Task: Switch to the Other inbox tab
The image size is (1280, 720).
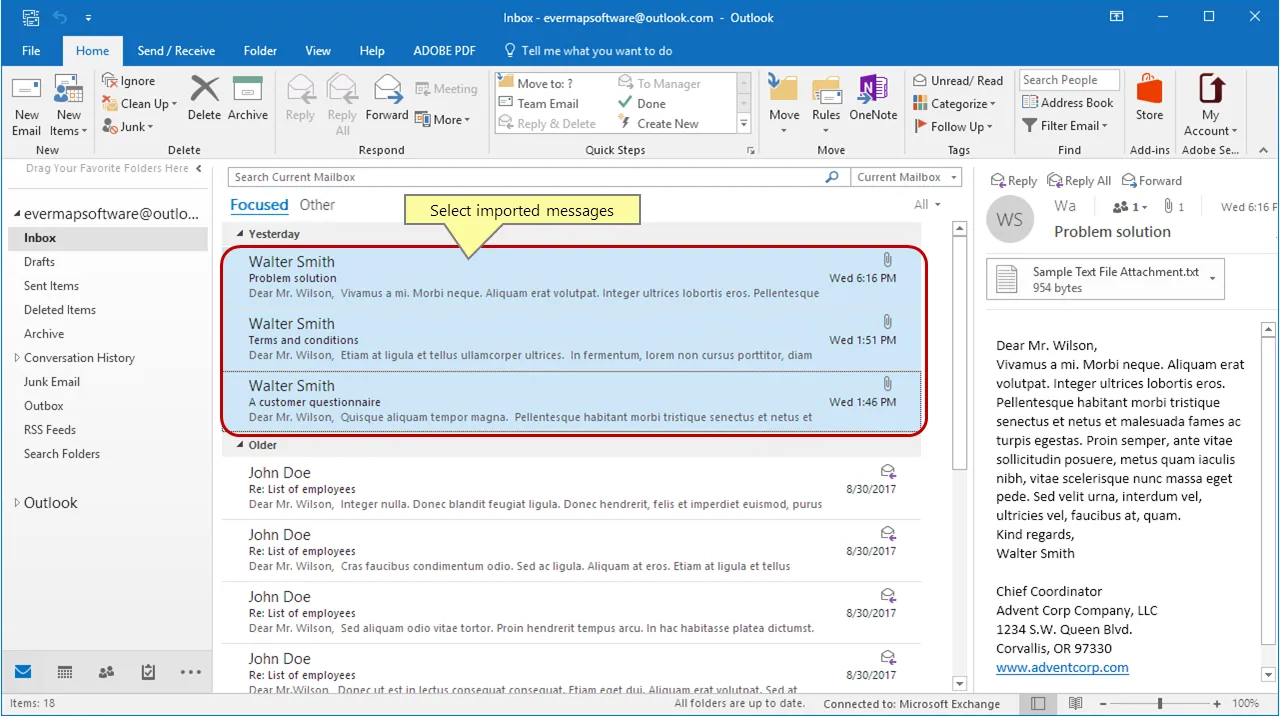Action: pyautogui.click(x=317, y=205)
